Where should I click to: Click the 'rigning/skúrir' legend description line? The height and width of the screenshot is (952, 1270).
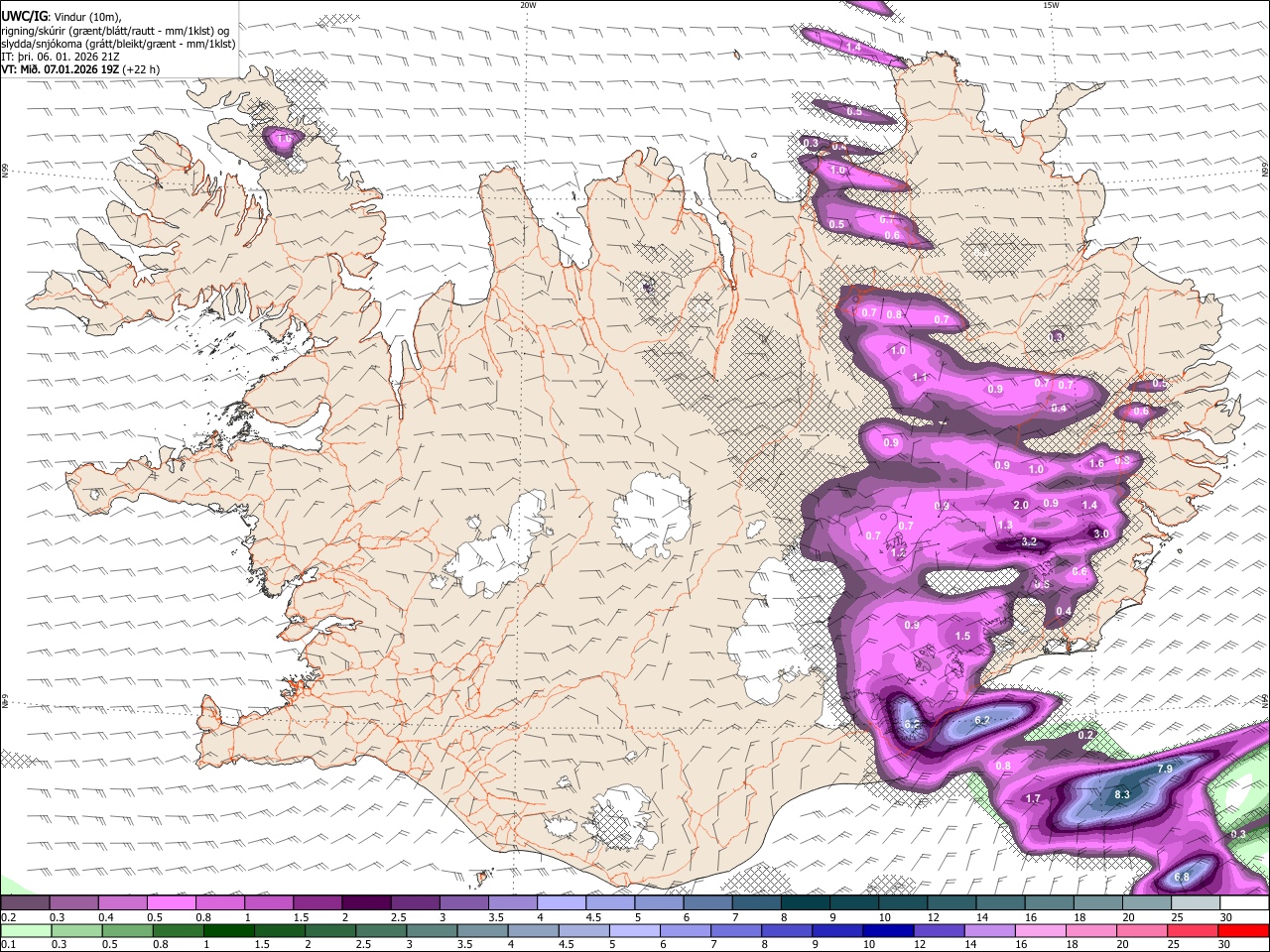[x=115, y=30]
